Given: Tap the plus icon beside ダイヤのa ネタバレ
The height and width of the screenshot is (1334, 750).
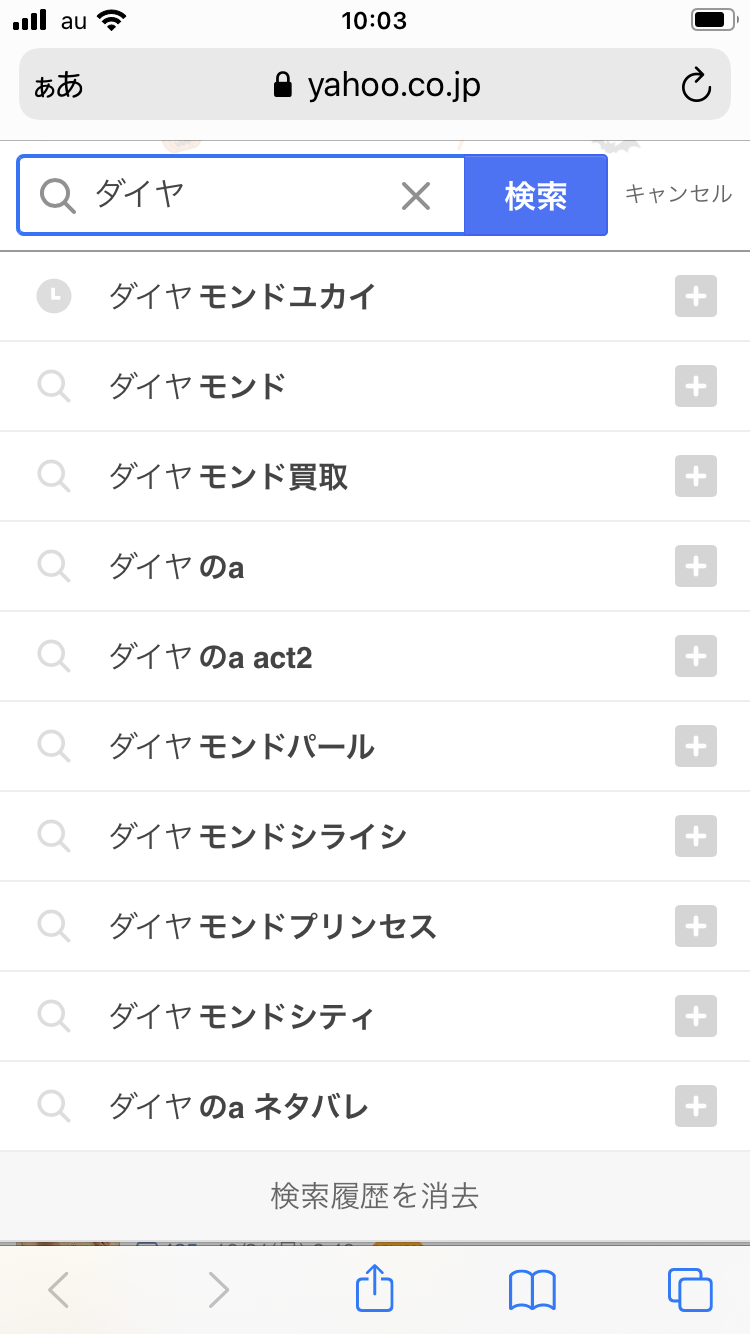Looking at the screenshot, I should coord(696,1106).
